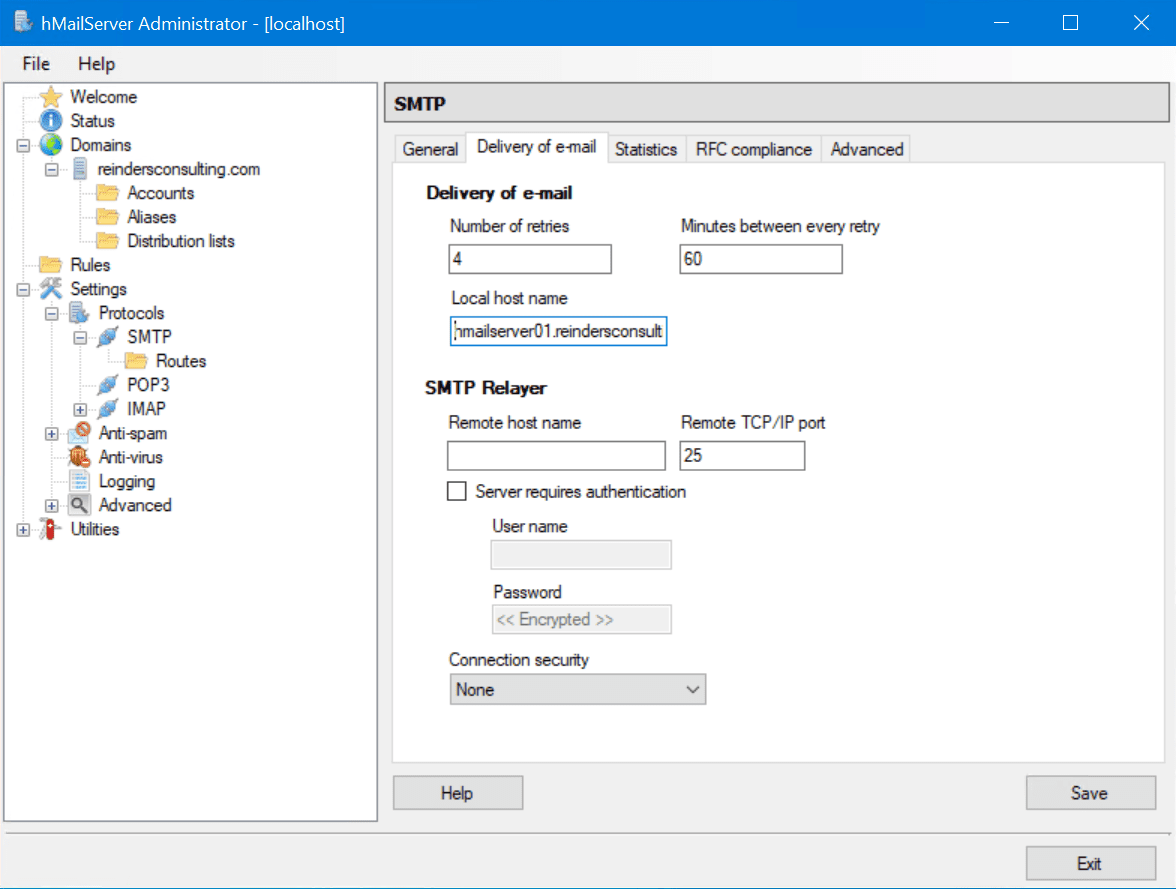
Task: Select the Utilities icon
Action: (49, 529)
